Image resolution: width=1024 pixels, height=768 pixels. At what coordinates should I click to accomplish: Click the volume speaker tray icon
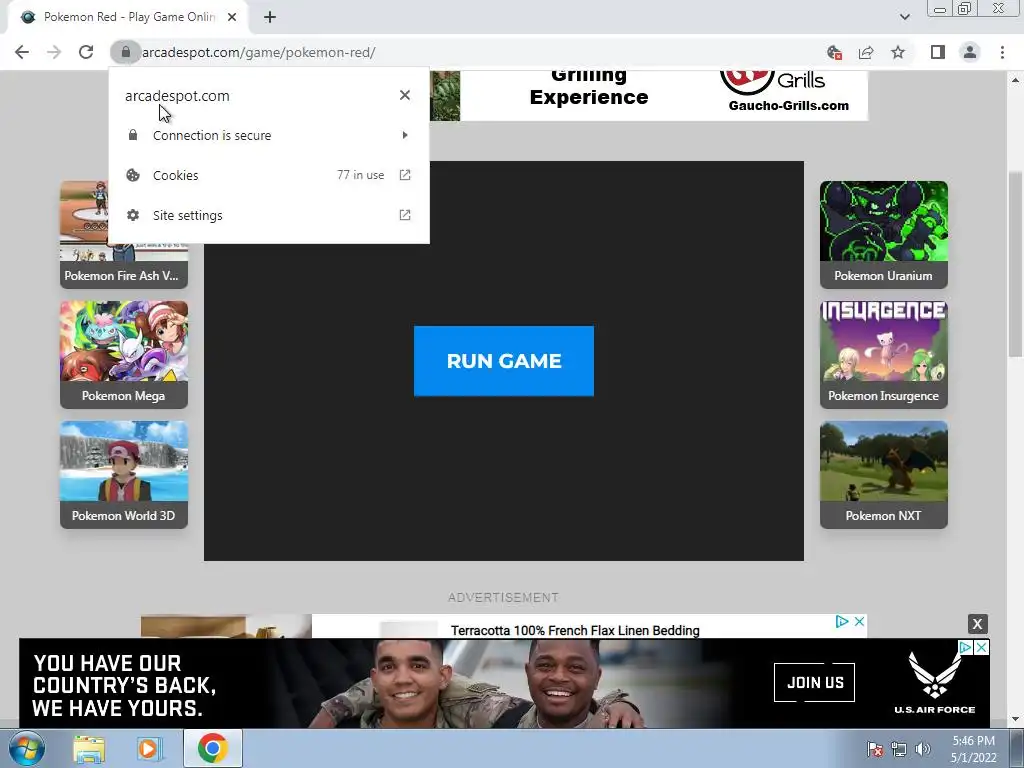pyautogui.click(x=922, y=749)
